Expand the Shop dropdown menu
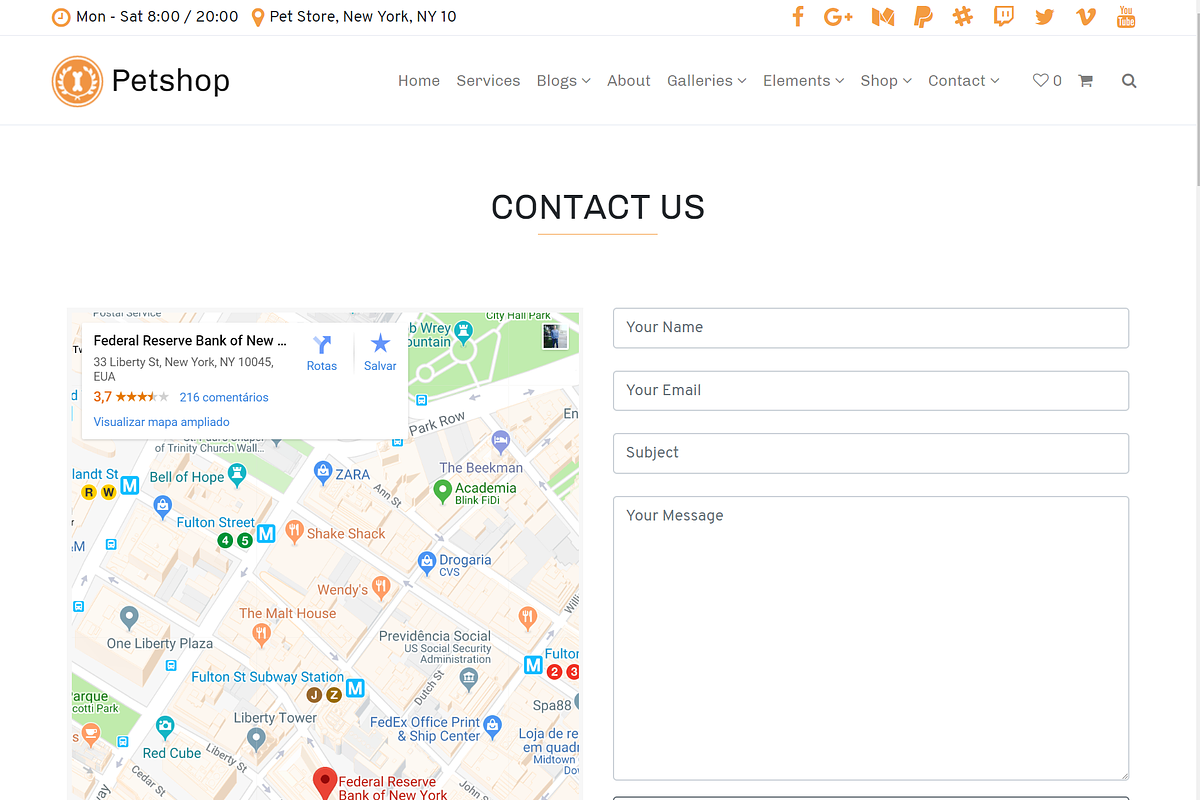Screen dimensions: 1200x800 (886, 81)
